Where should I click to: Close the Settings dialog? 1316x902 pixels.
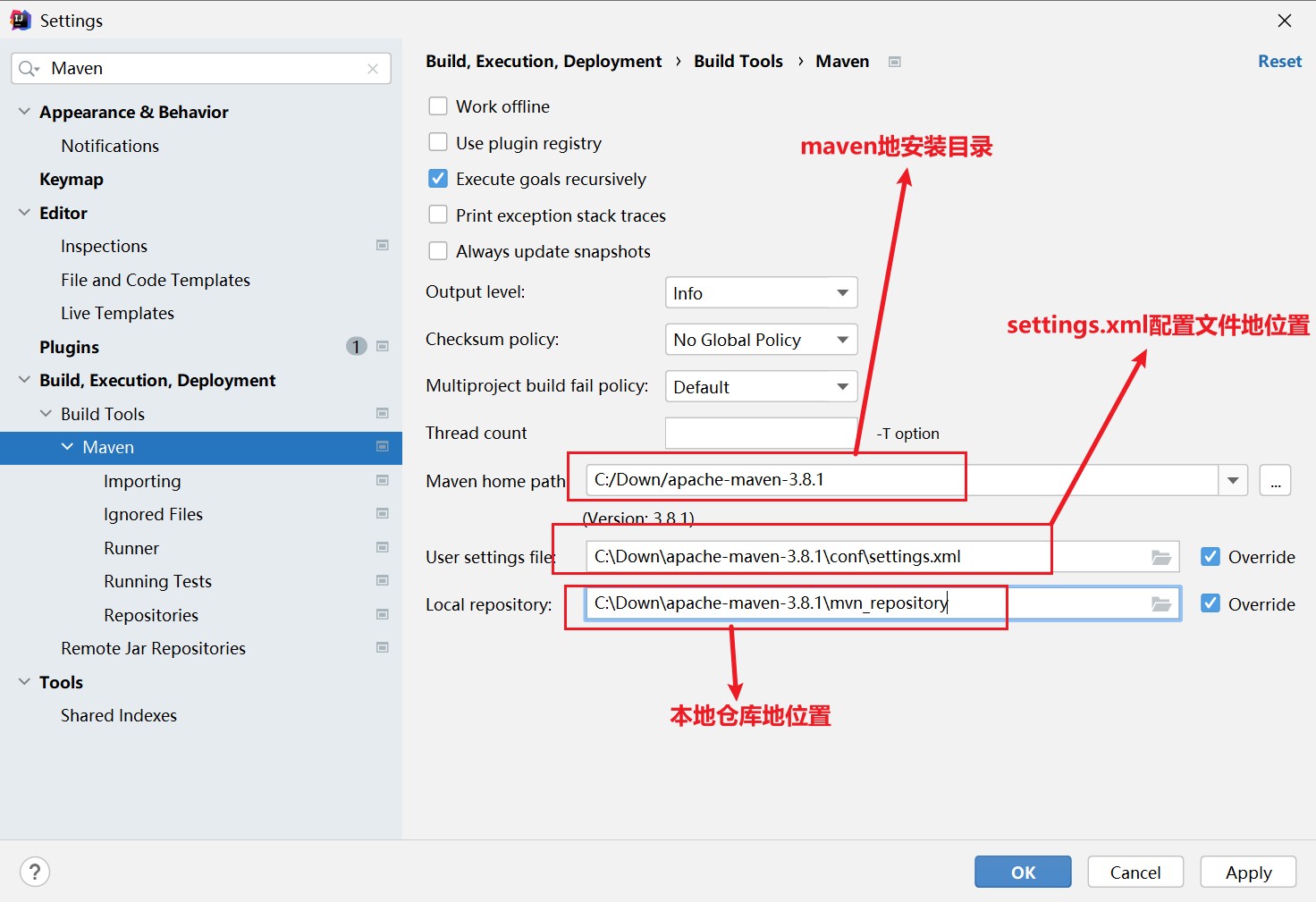point(1285,21)
